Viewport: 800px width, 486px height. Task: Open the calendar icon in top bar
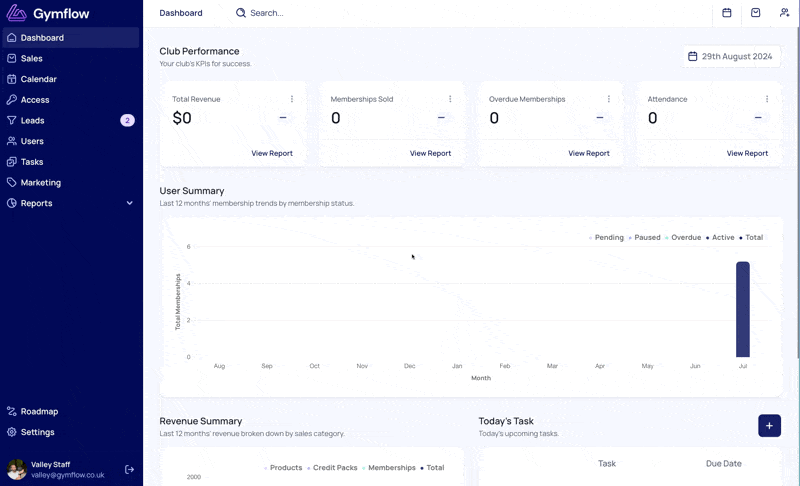tap(727, 13)
